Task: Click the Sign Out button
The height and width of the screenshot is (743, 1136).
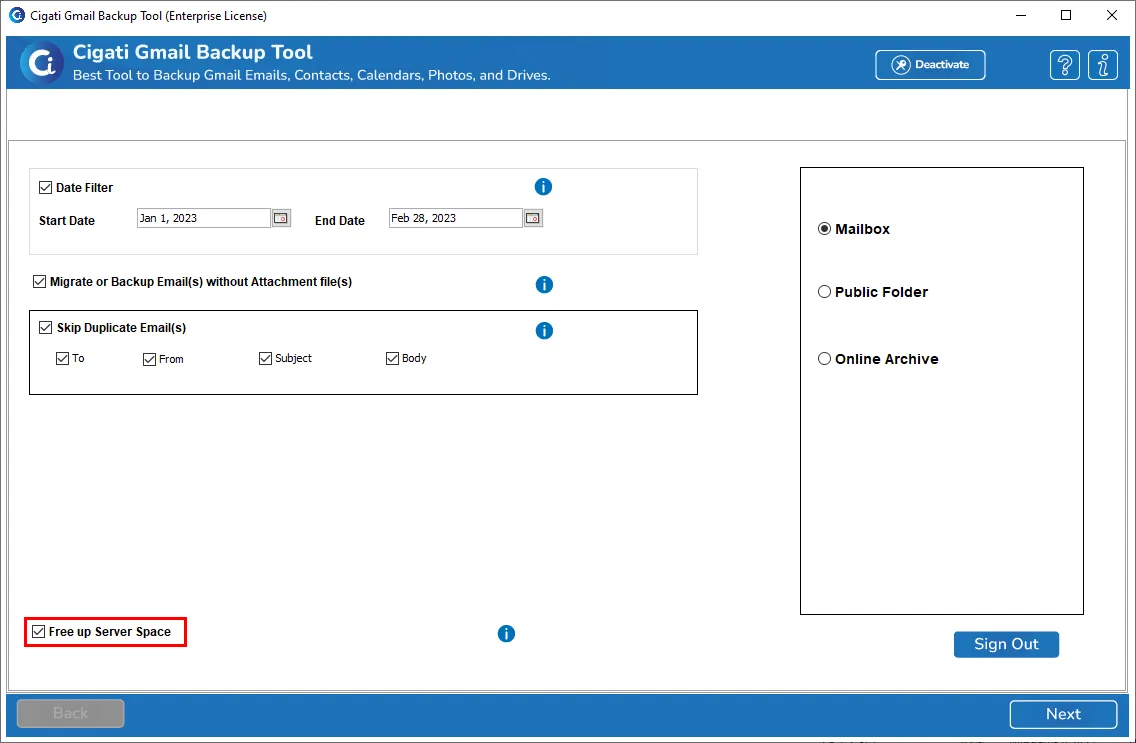Action: click(x=1006, y=645)
